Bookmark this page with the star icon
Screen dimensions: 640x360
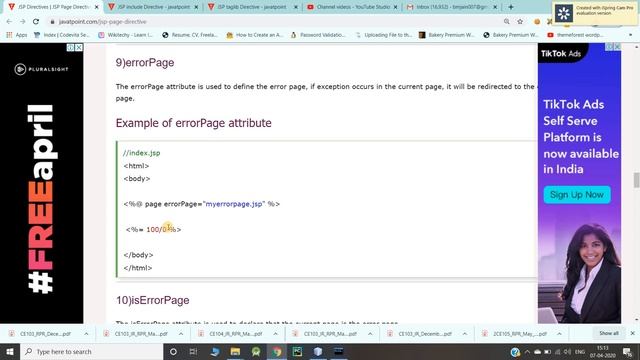point(520,22)
